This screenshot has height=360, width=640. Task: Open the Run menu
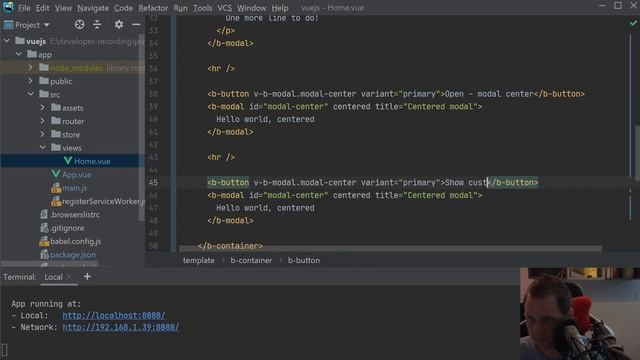(x=180, y=8)
